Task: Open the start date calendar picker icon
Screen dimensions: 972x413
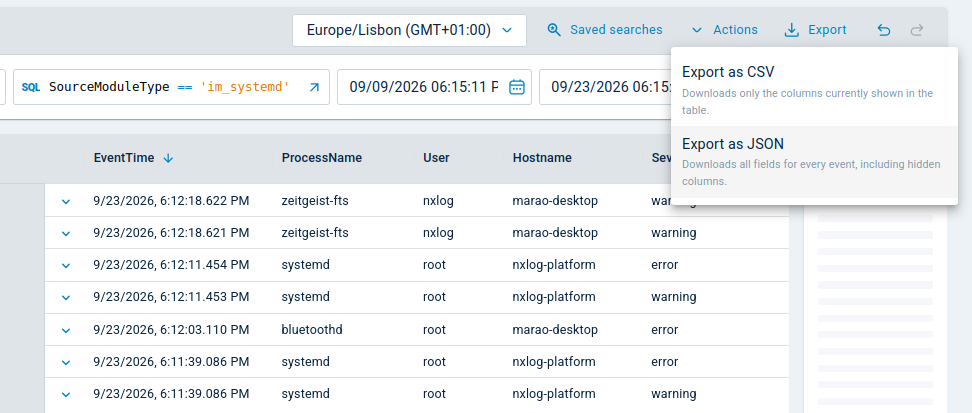Action: pos(516,87)
